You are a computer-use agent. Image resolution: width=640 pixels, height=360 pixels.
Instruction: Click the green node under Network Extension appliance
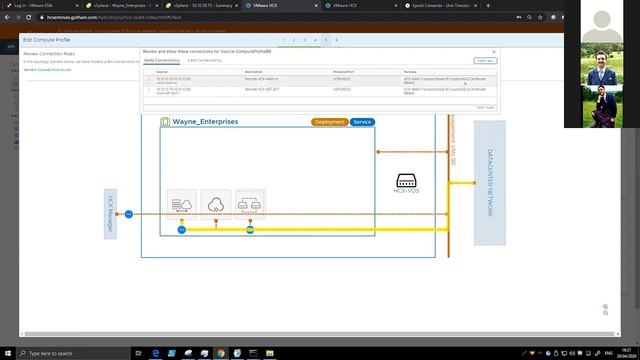tap(250, 230)
